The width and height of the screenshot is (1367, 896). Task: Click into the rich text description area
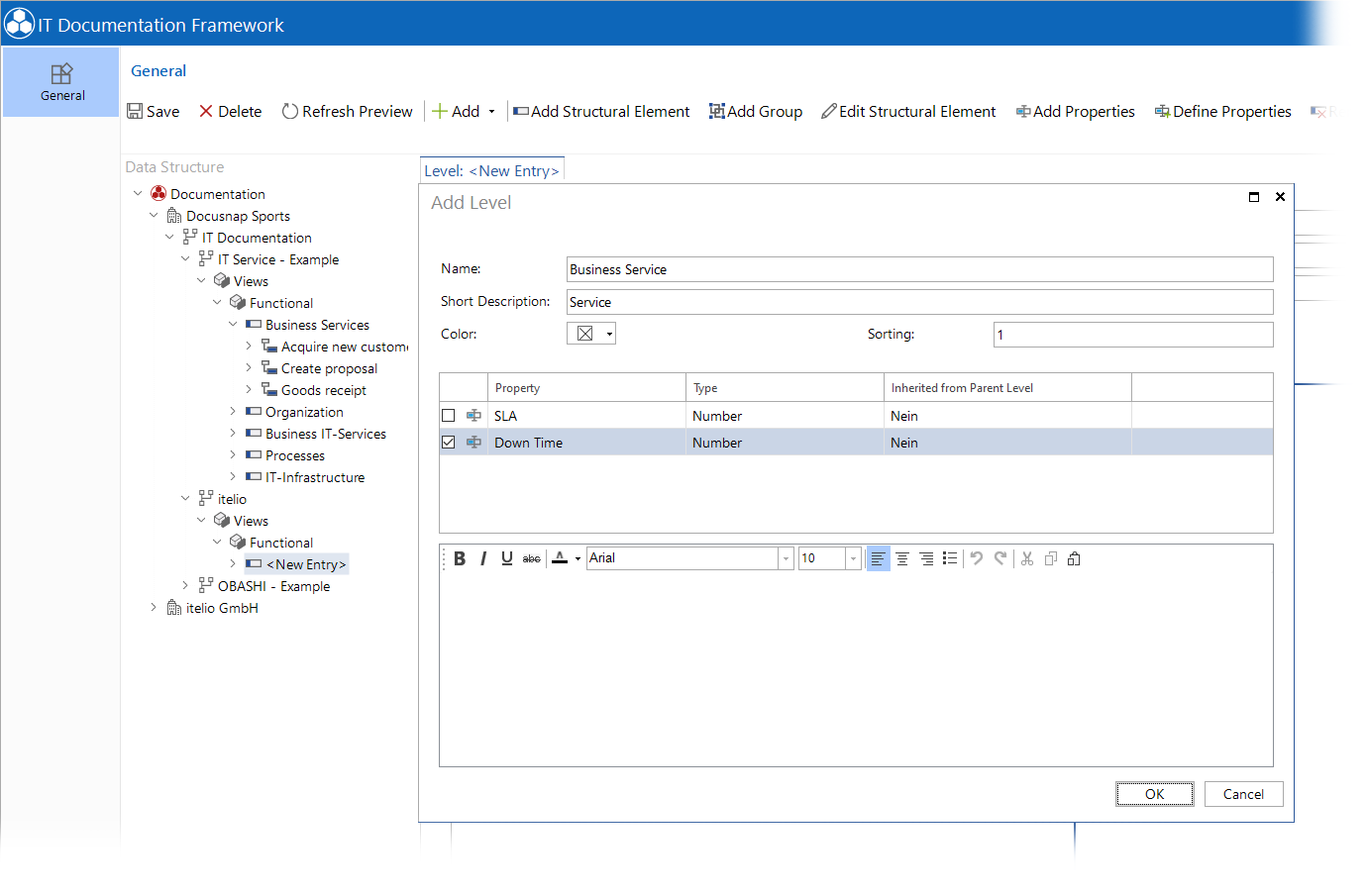coord(856,668)
